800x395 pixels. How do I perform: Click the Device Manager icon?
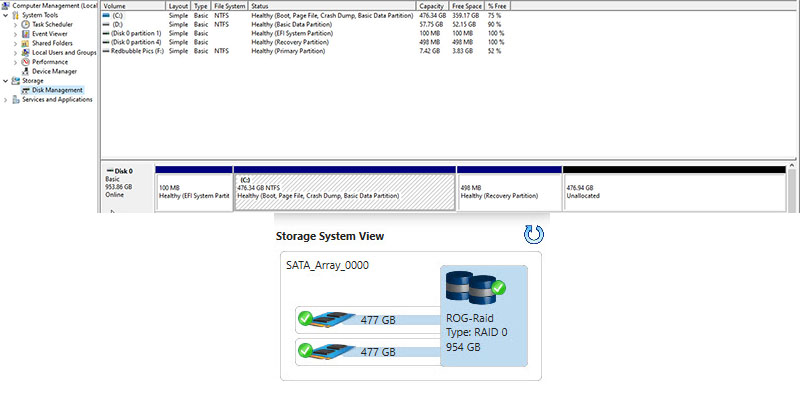pos(26,71)
